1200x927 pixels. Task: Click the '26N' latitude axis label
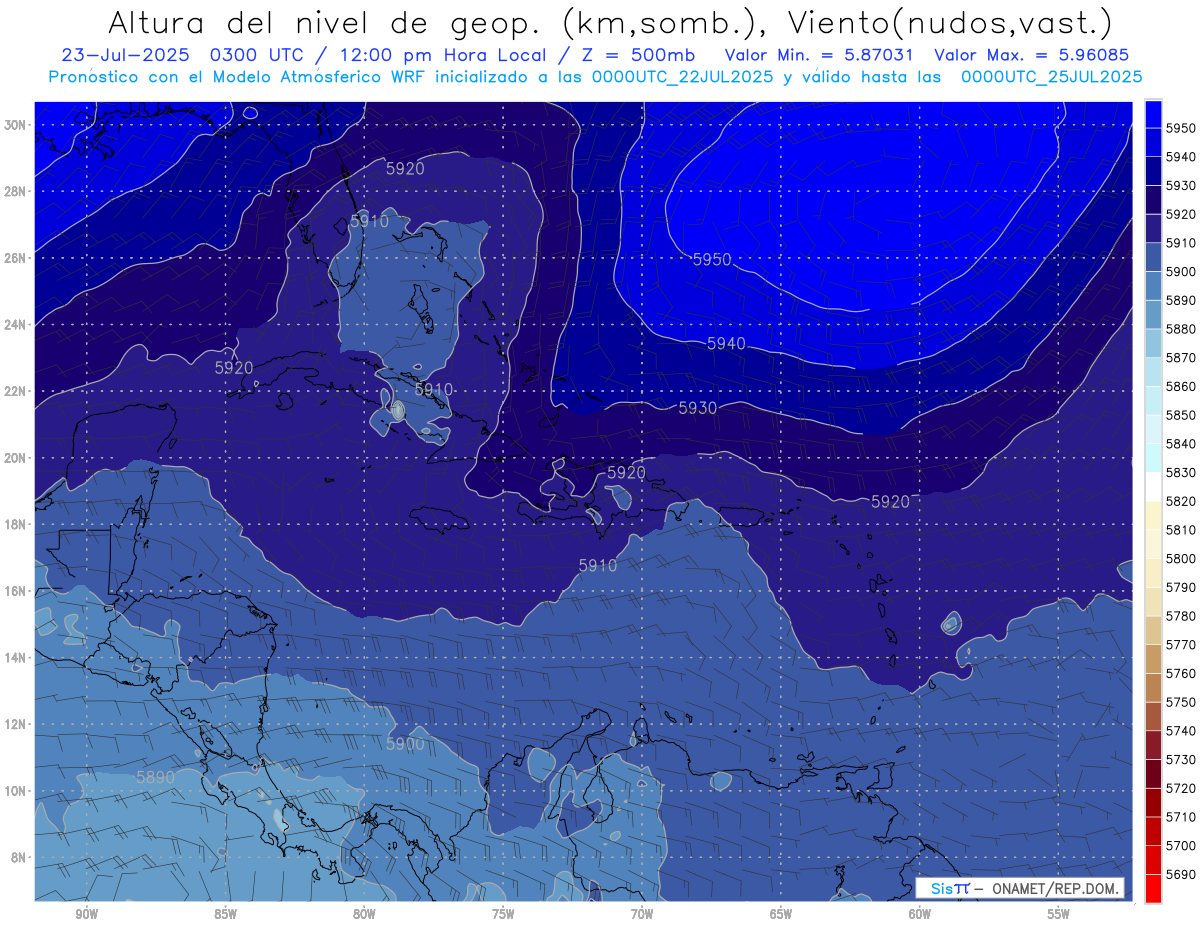pyautogui.click(x=17, y=258)
